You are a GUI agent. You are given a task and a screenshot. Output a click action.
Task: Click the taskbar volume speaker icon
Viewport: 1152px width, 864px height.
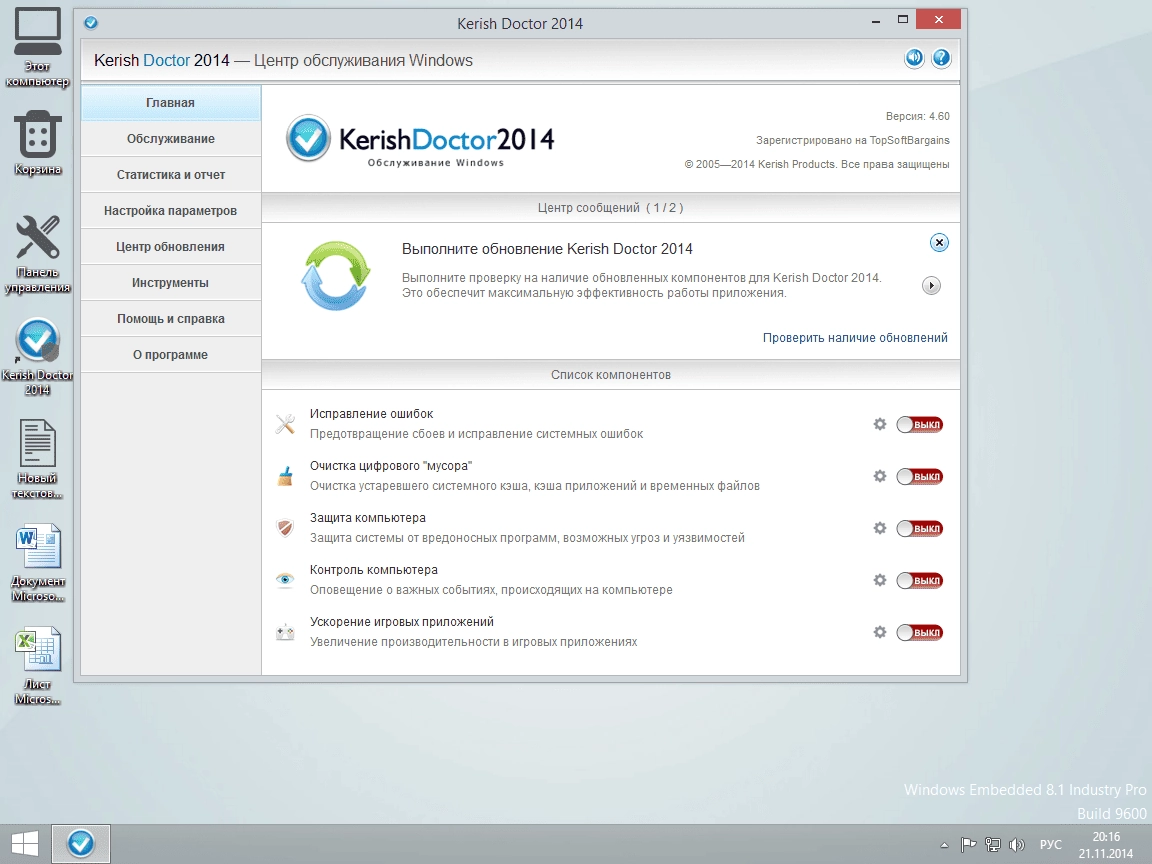point(1017,845)
